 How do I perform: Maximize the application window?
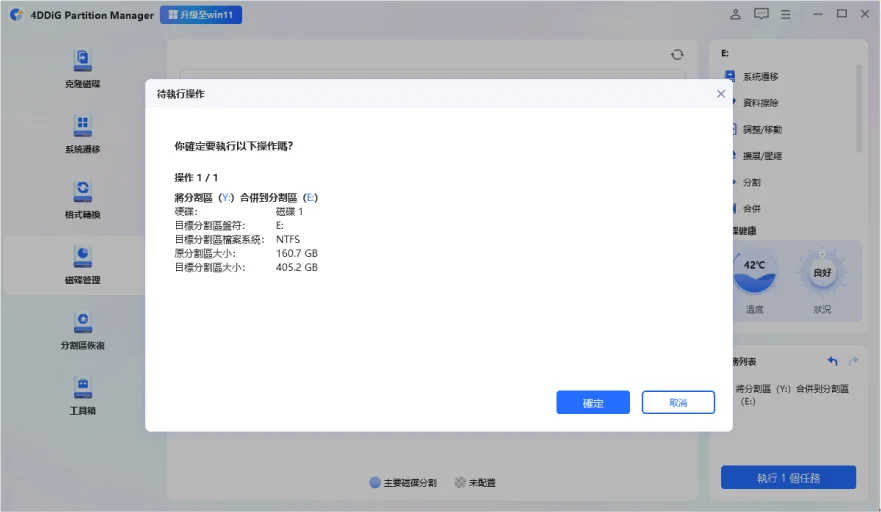click(842, 13)
